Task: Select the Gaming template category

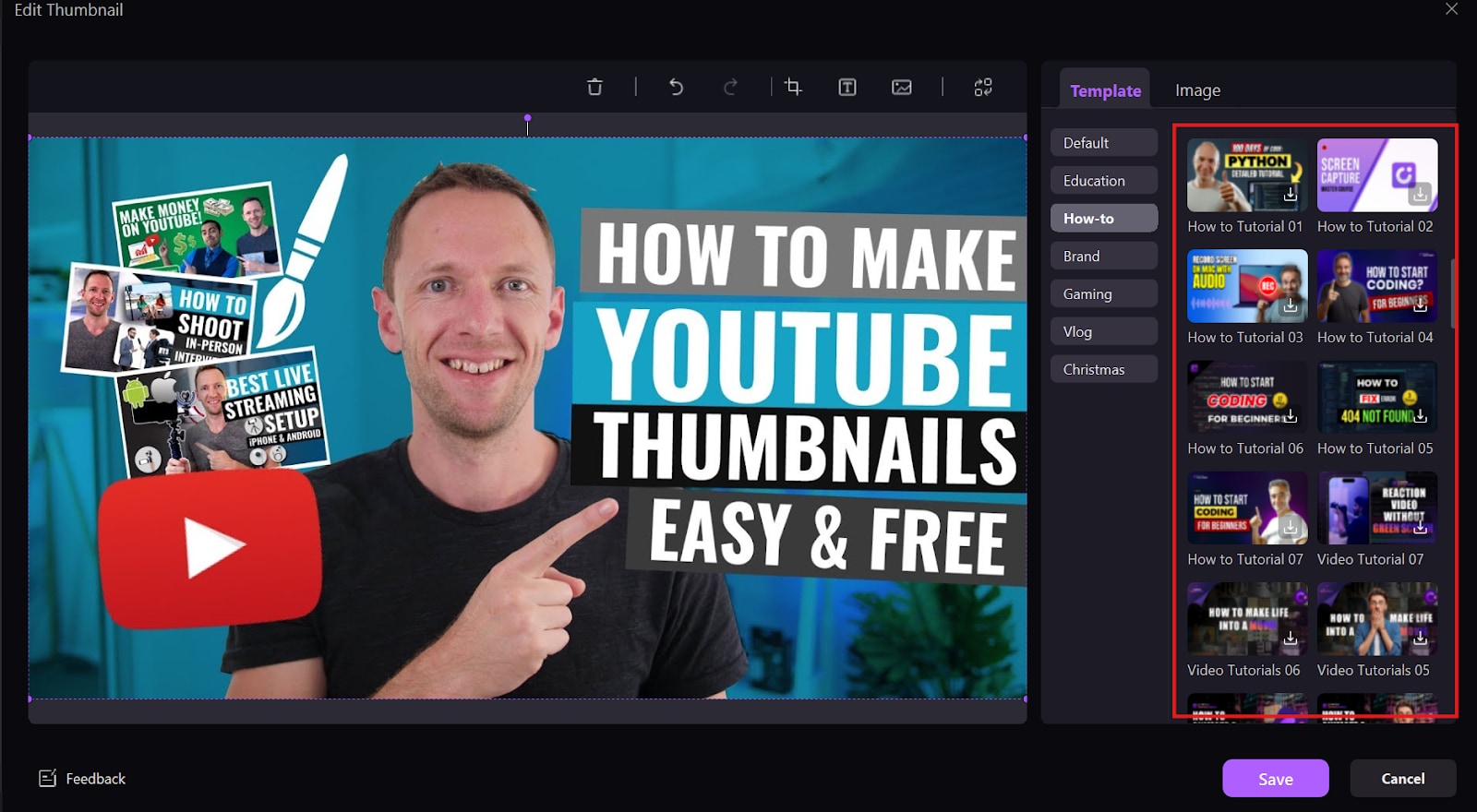Action: point(1104,294)
